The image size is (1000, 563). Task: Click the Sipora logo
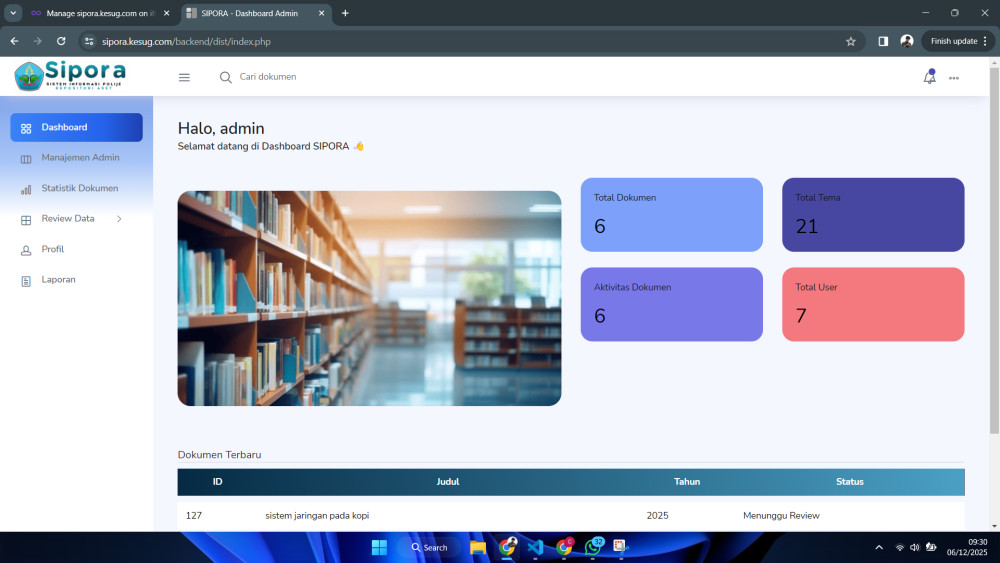coord(70,76)
